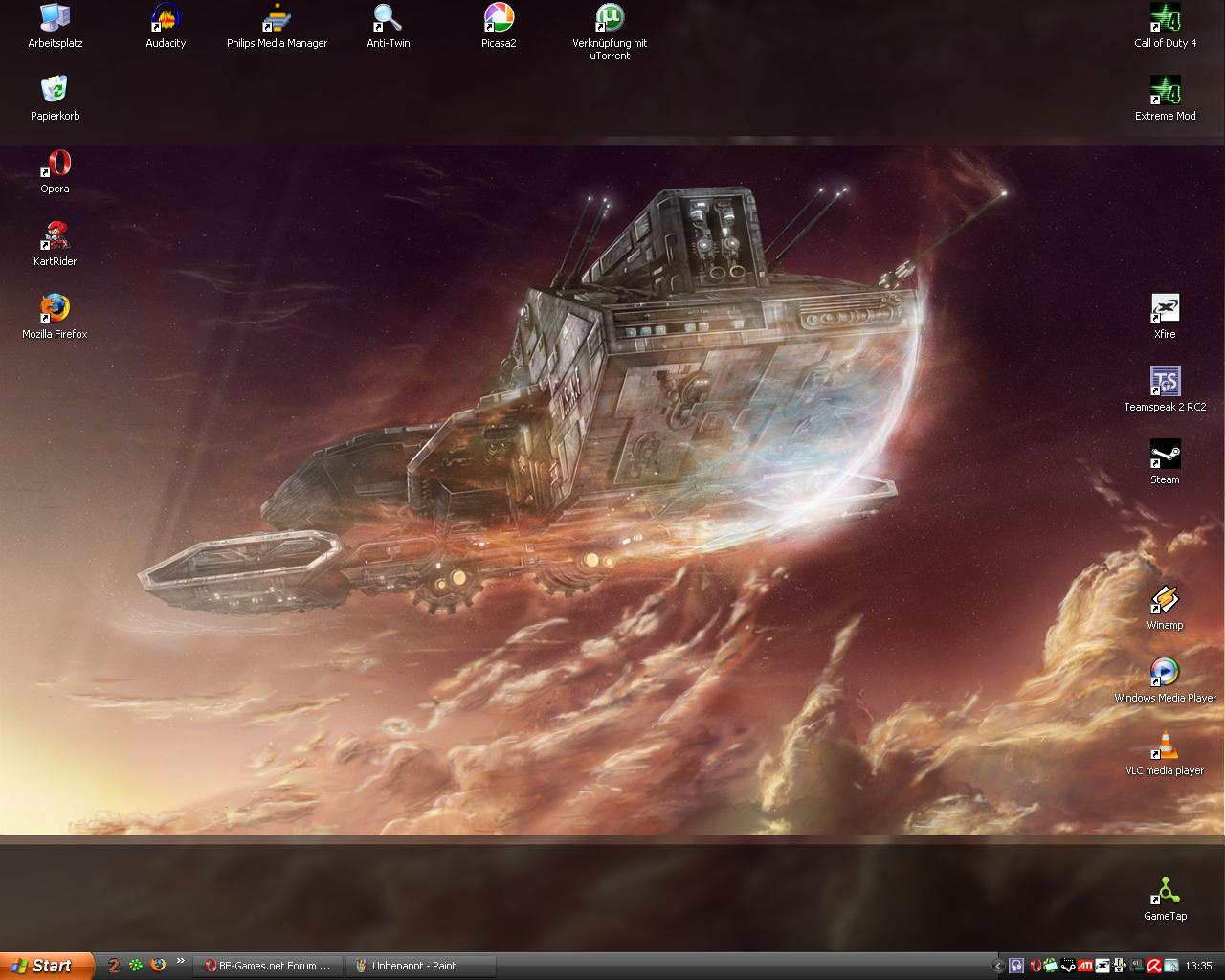Click the Xfire icon in the system tray
The height and width of the screenshot is (980, 1225).
tap(1102, 966)
